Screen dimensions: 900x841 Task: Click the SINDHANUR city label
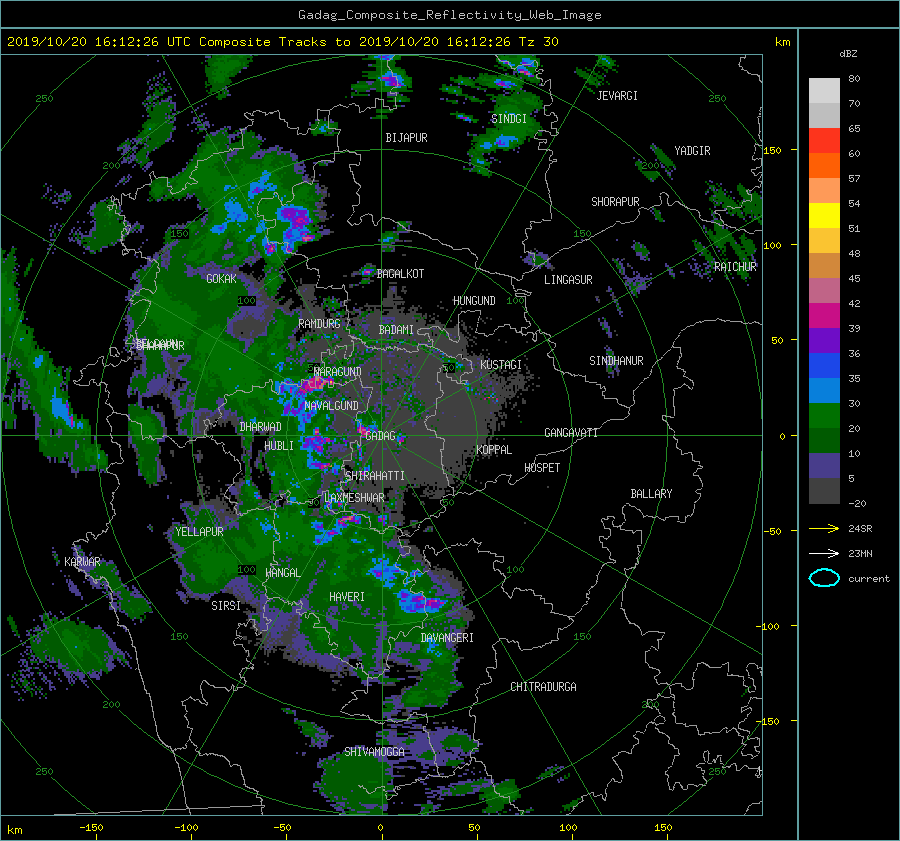(x=616, y=361)
